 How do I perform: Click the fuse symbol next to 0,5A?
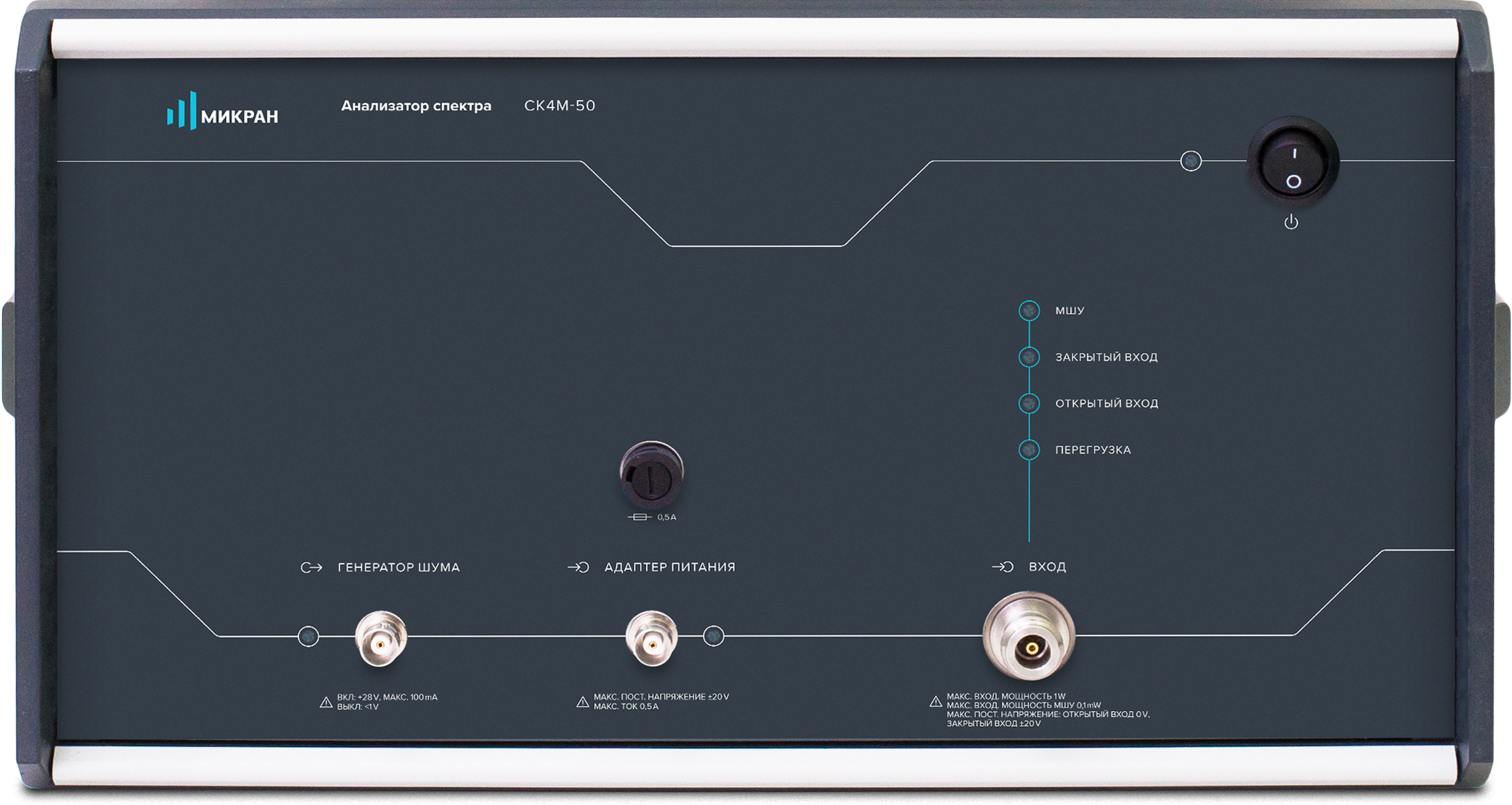[640, 517]
